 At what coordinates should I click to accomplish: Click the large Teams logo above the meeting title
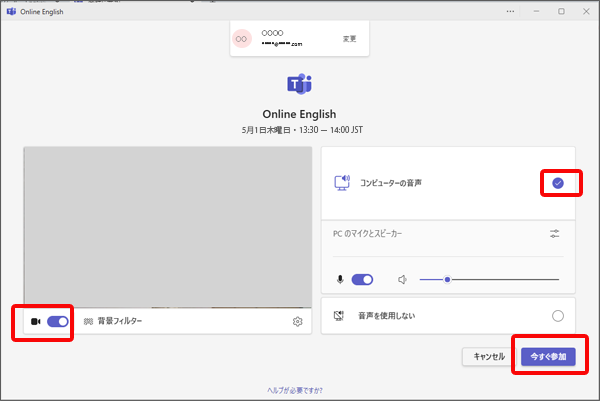pyautogui.click(x=300, y=84)
